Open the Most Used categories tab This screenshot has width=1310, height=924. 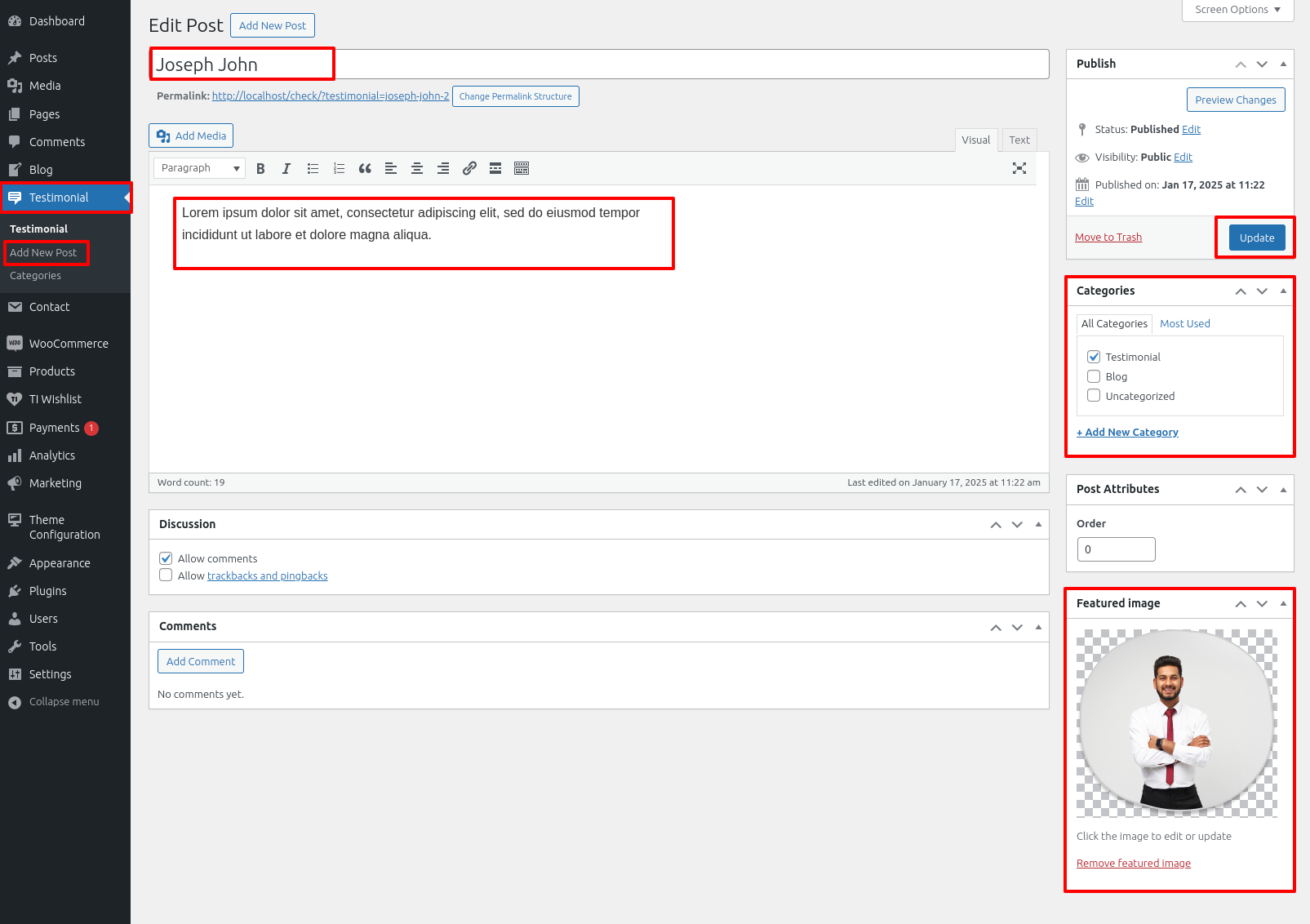pyautogui.click(x=1184, y=324)
